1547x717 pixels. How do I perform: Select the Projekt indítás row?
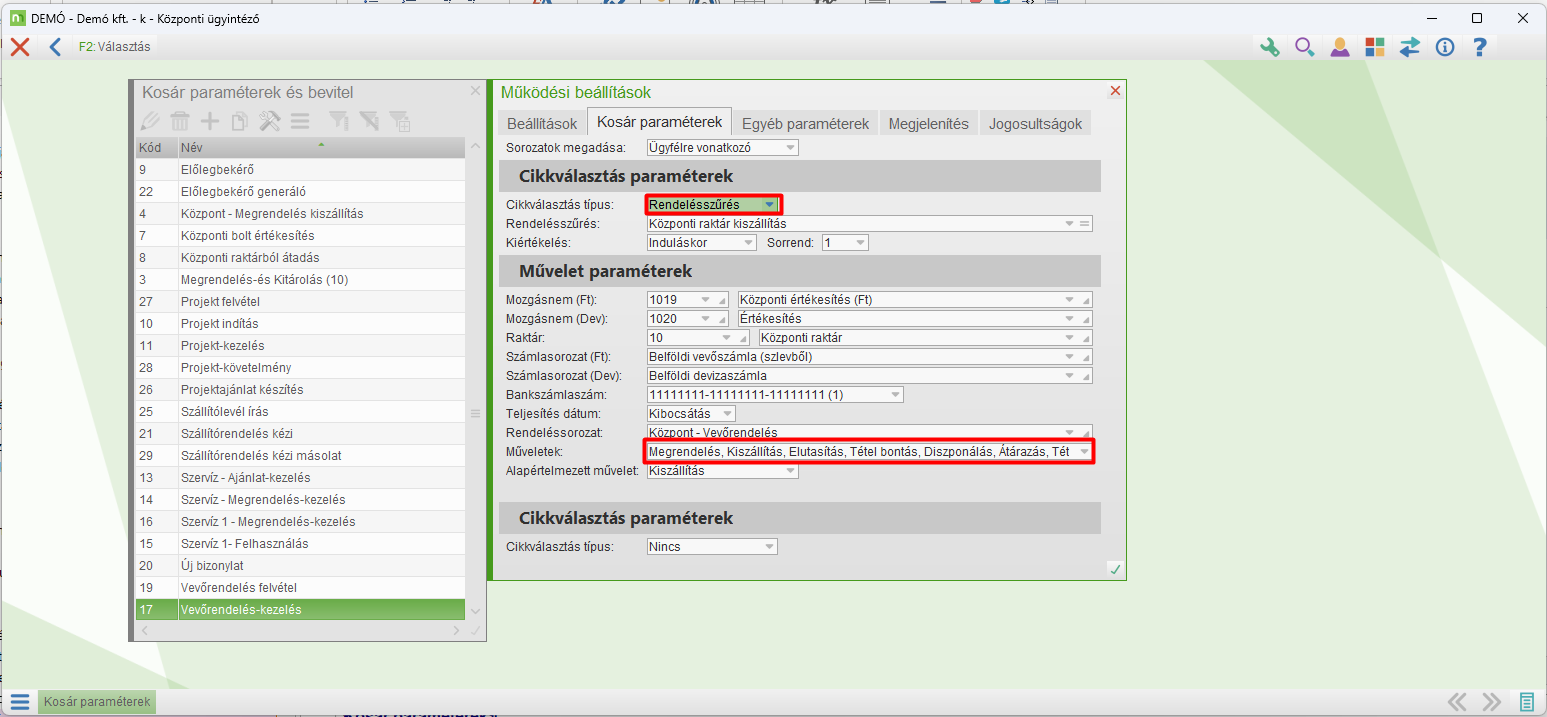pos(300,323)
